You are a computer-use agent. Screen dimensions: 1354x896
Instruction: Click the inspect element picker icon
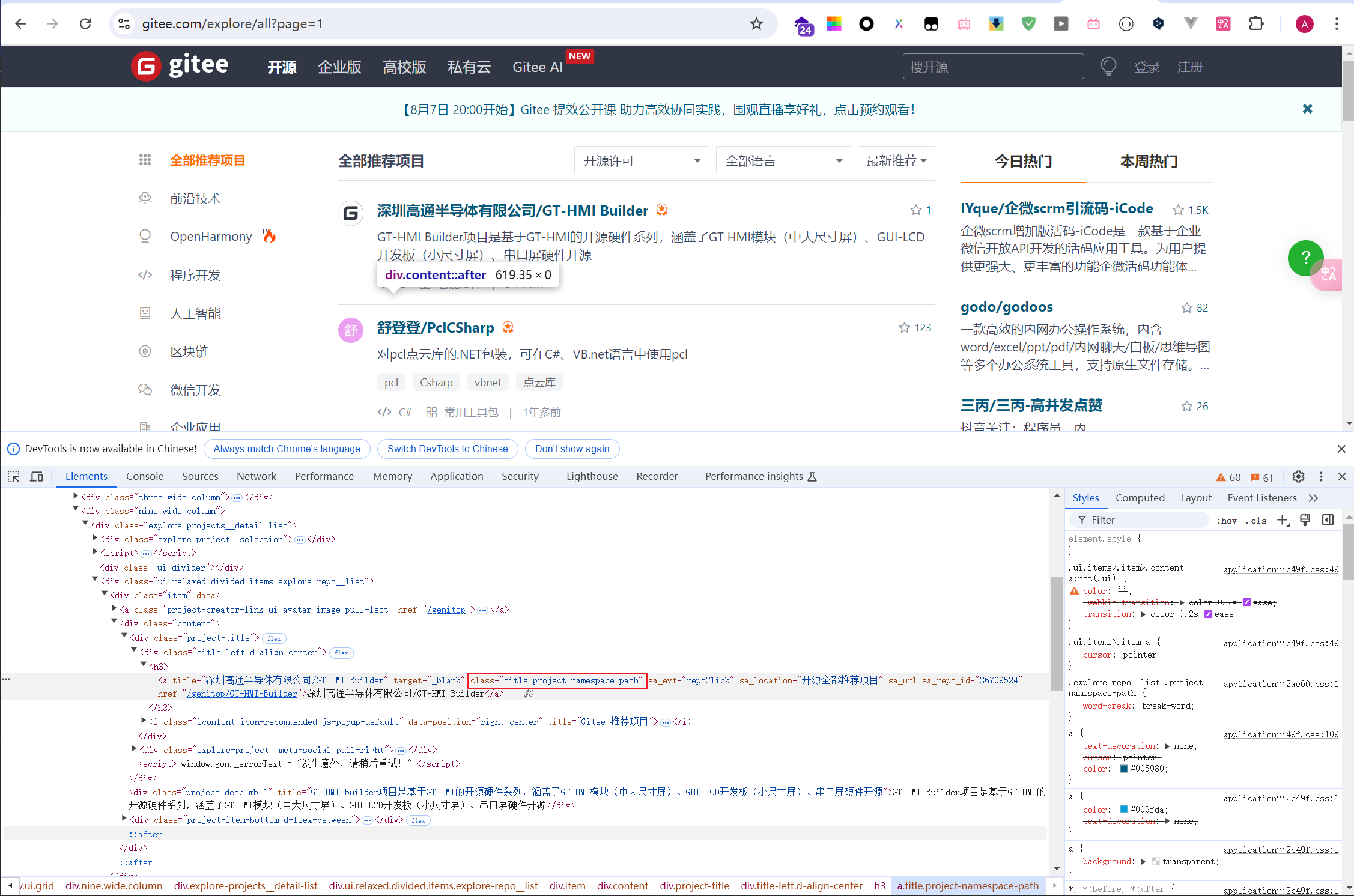click(13, 477)
